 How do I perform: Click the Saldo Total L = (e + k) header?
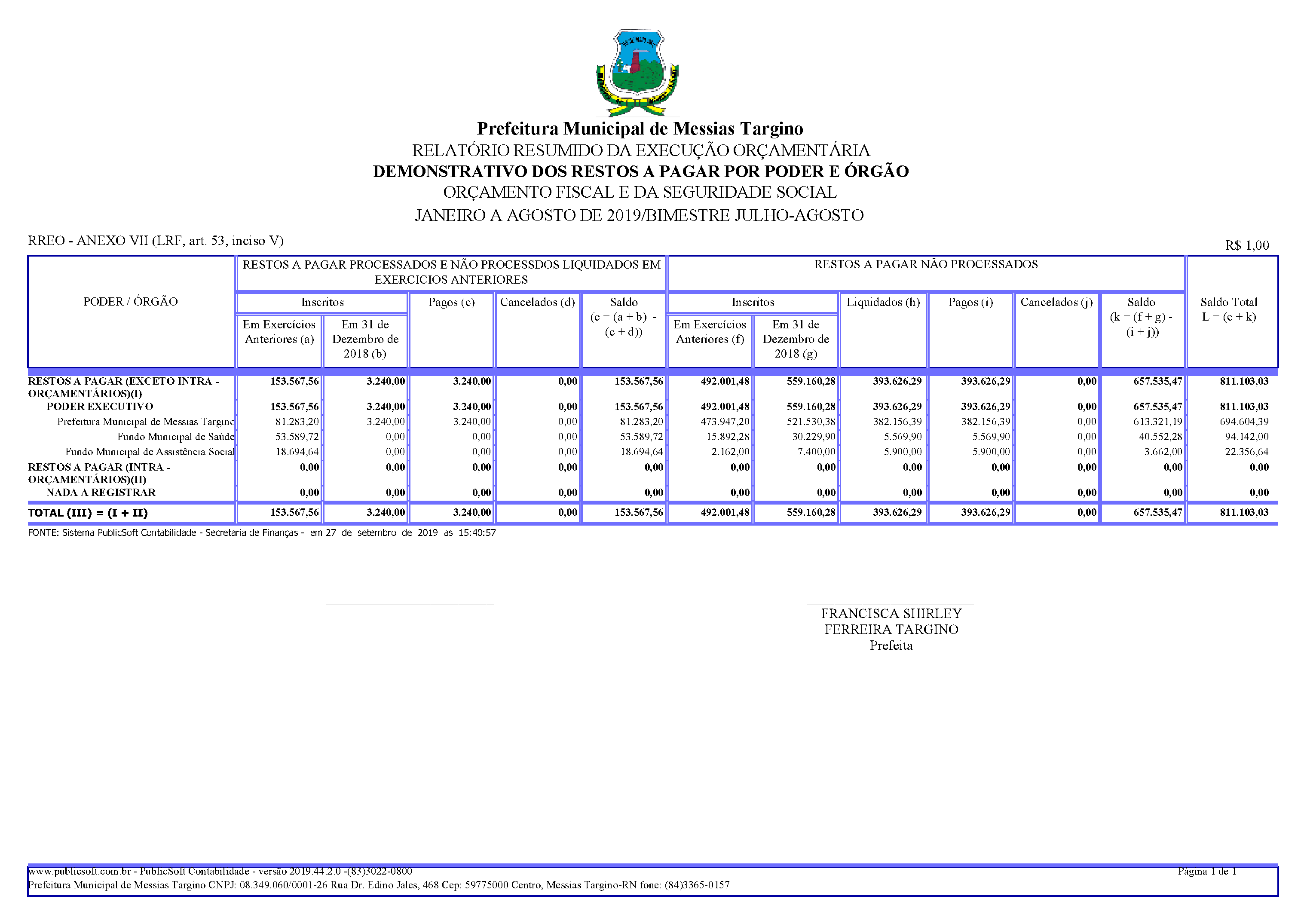click(x=1228, y=309)
